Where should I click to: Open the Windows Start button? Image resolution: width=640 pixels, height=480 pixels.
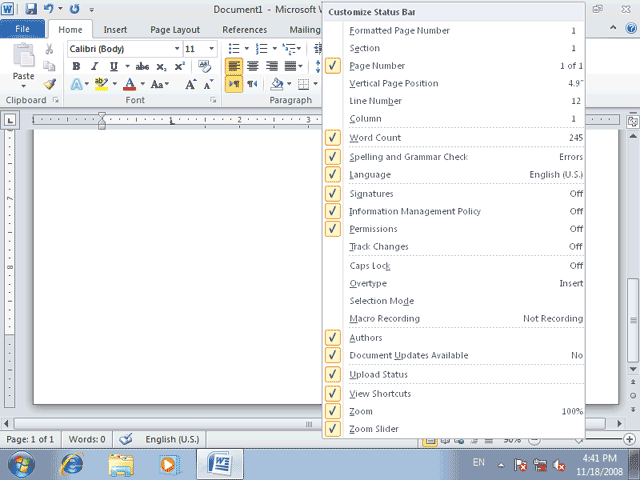(x=21, y=464)
